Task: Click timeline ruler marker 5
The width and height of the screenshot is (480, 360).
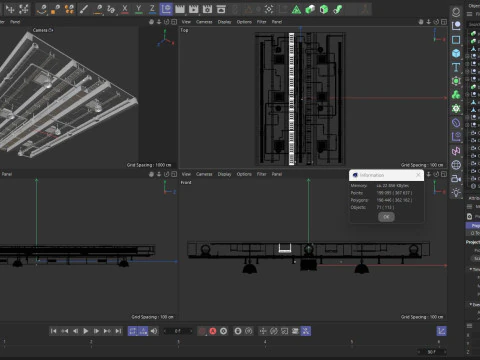Action: 352,342
